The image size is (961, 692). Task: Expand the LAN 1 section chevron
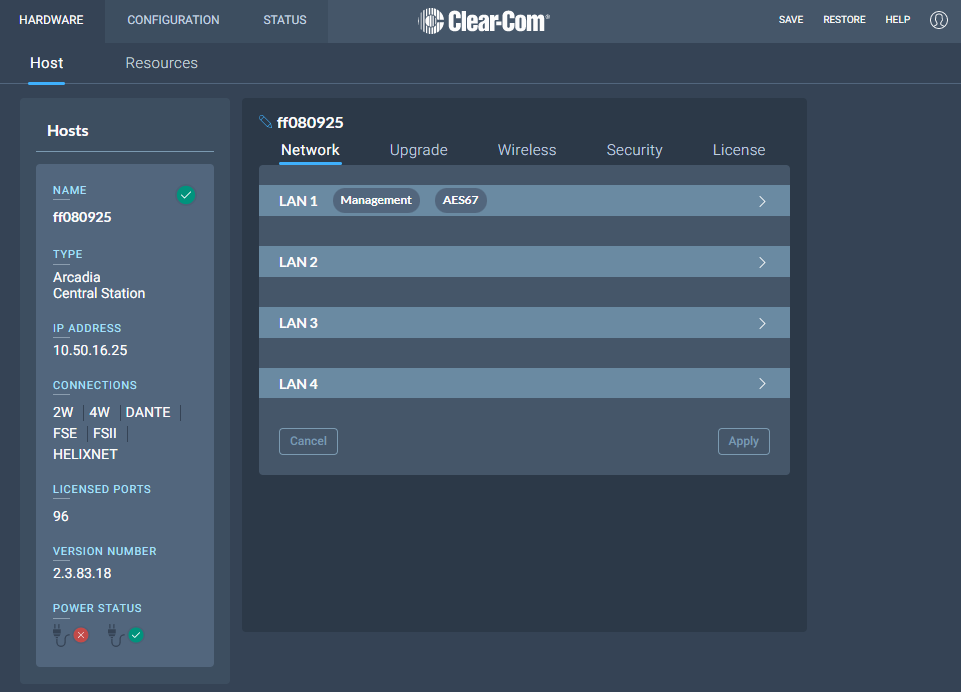pyautogui.click(x=762, y=201)
